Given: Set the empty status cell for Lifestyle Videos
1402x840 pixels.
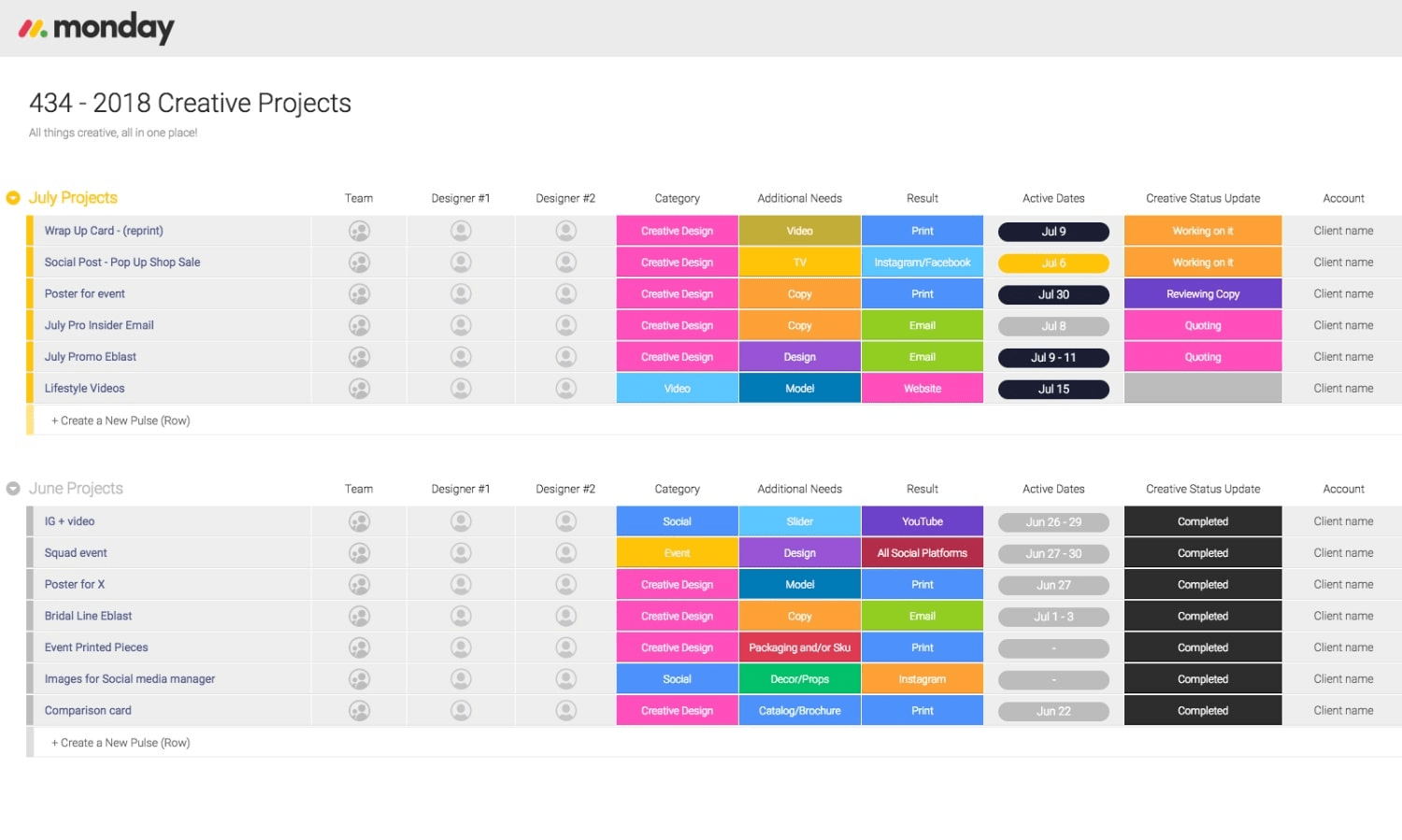Looking at the screenshot, I should coord(1203,388).
